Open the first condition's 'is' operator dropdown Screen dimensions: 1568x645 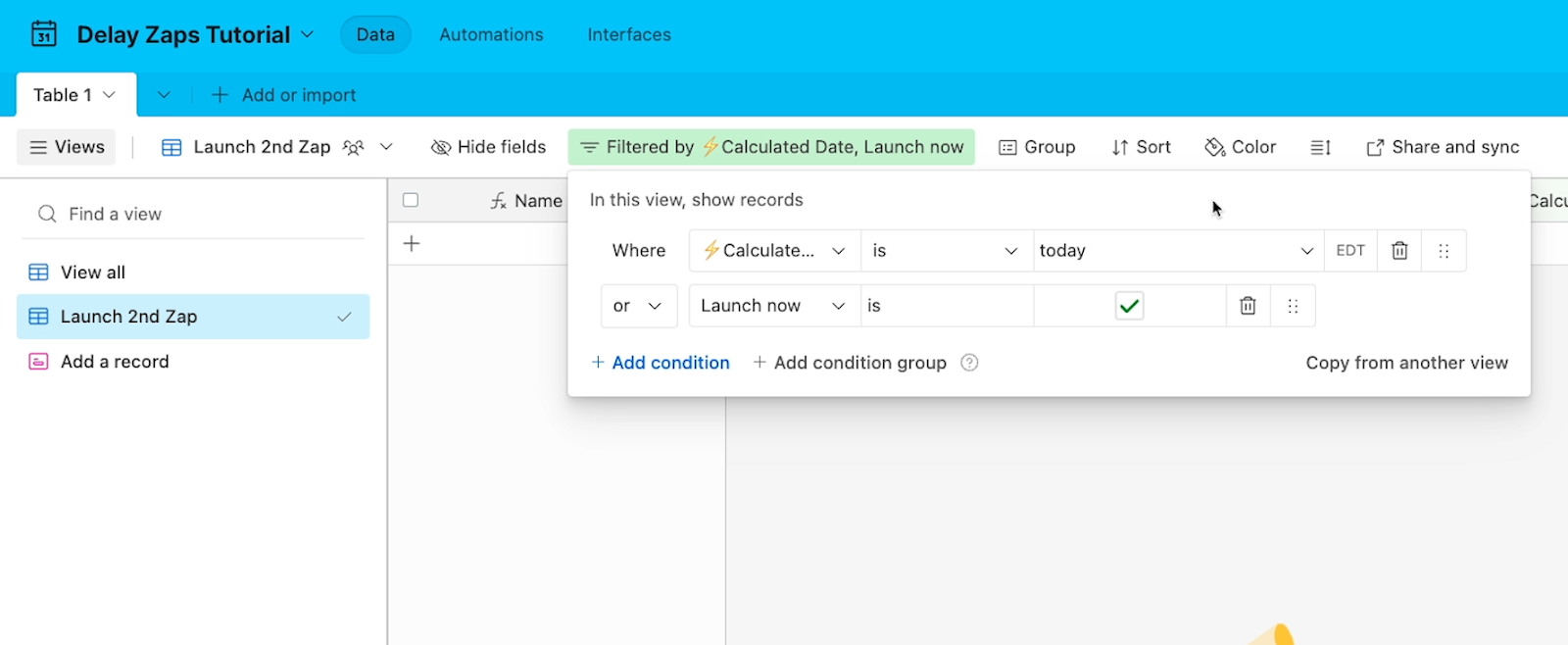(x=947, y=251)
